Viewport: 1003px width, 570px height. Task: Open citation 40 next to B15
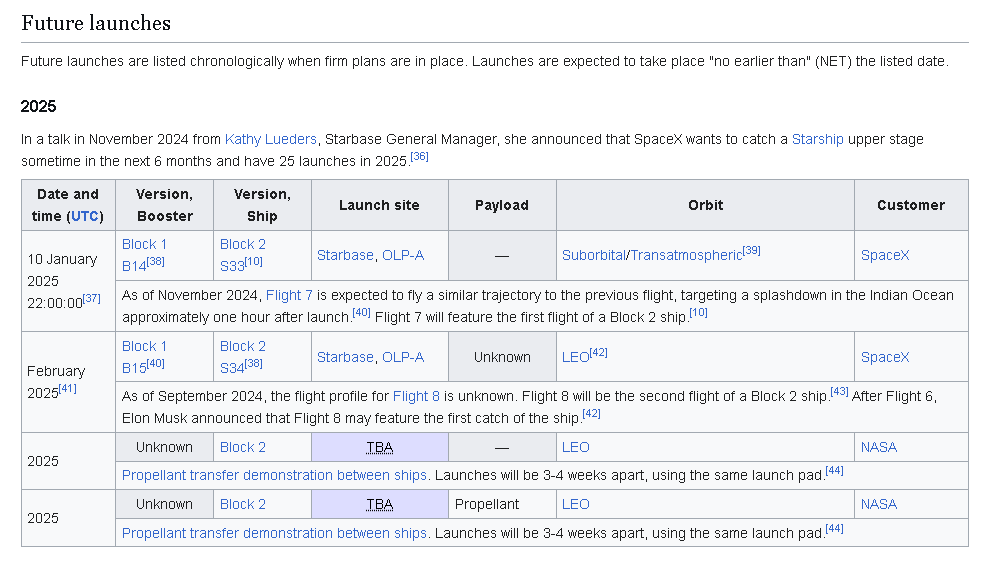[x=155, y=364]
